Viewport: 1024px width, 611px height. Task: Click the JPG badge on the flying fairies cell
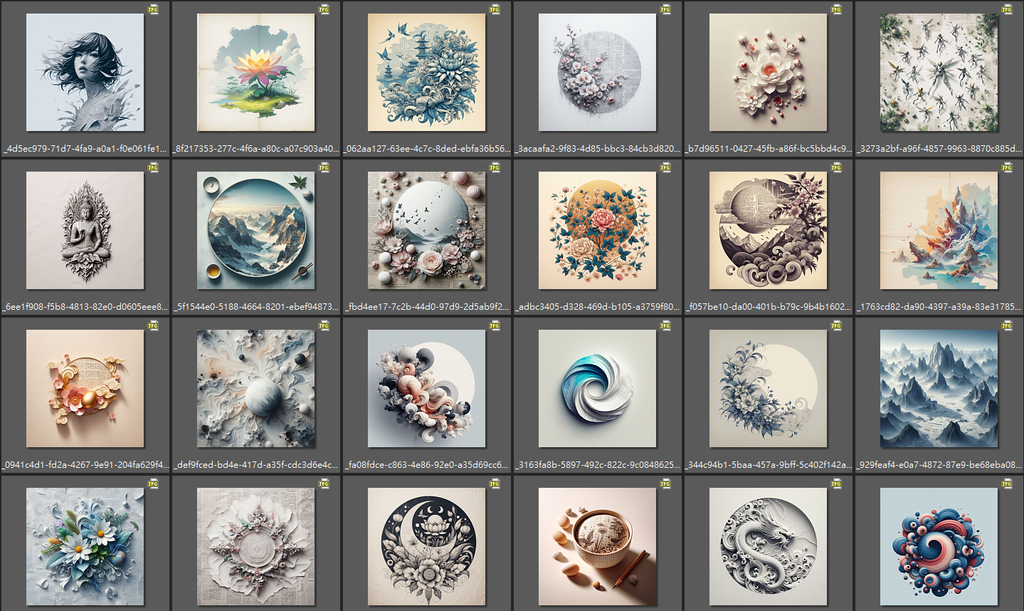(x=1007, y=10)
